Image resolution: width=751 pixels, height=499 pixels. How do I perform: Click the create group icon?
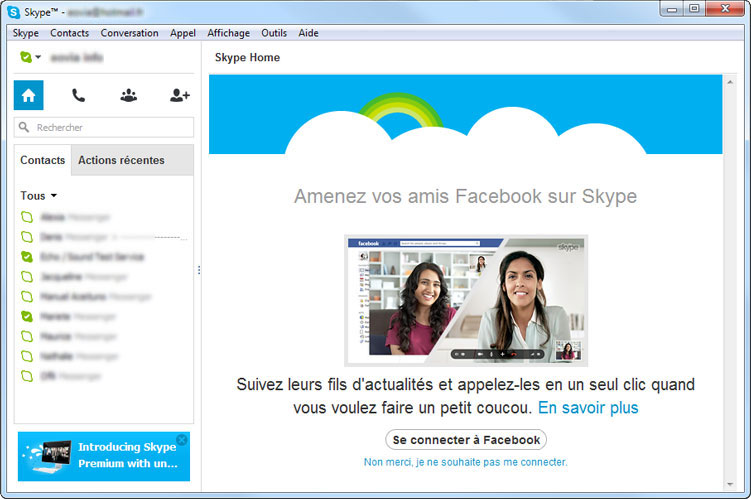point(128,95)
